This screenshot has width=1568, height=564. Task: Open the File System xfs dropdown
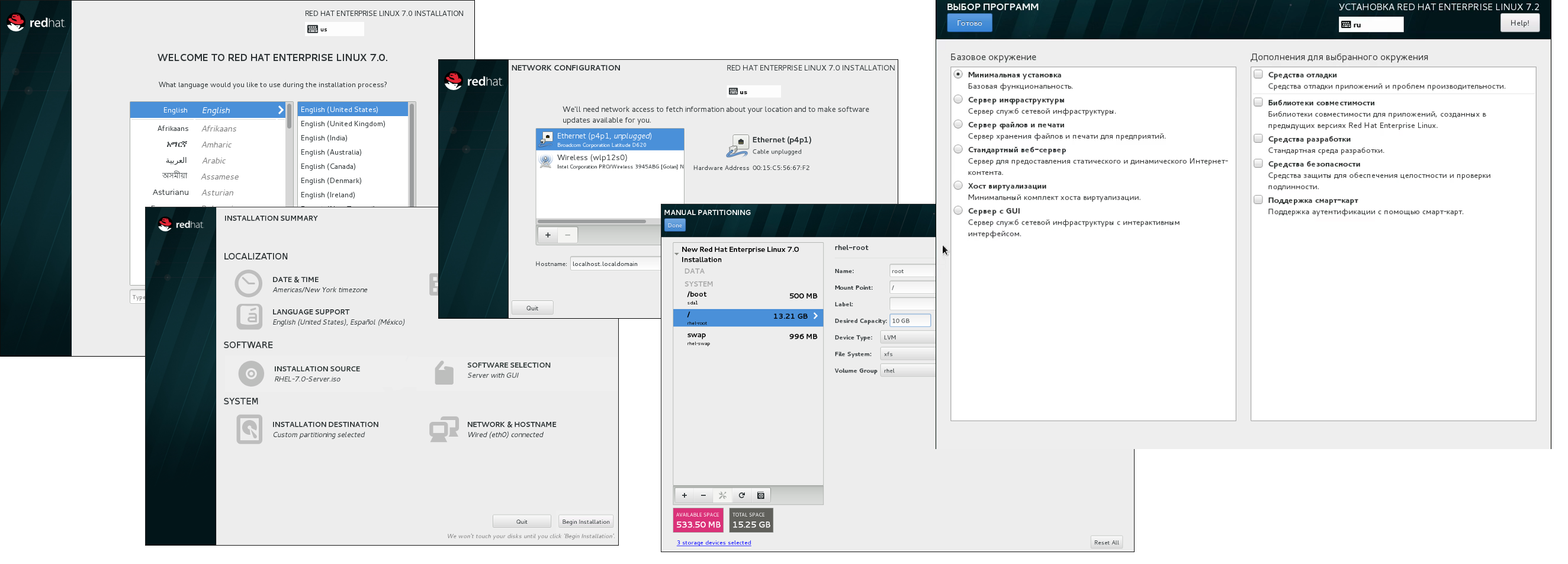click(x=908, y=354)
